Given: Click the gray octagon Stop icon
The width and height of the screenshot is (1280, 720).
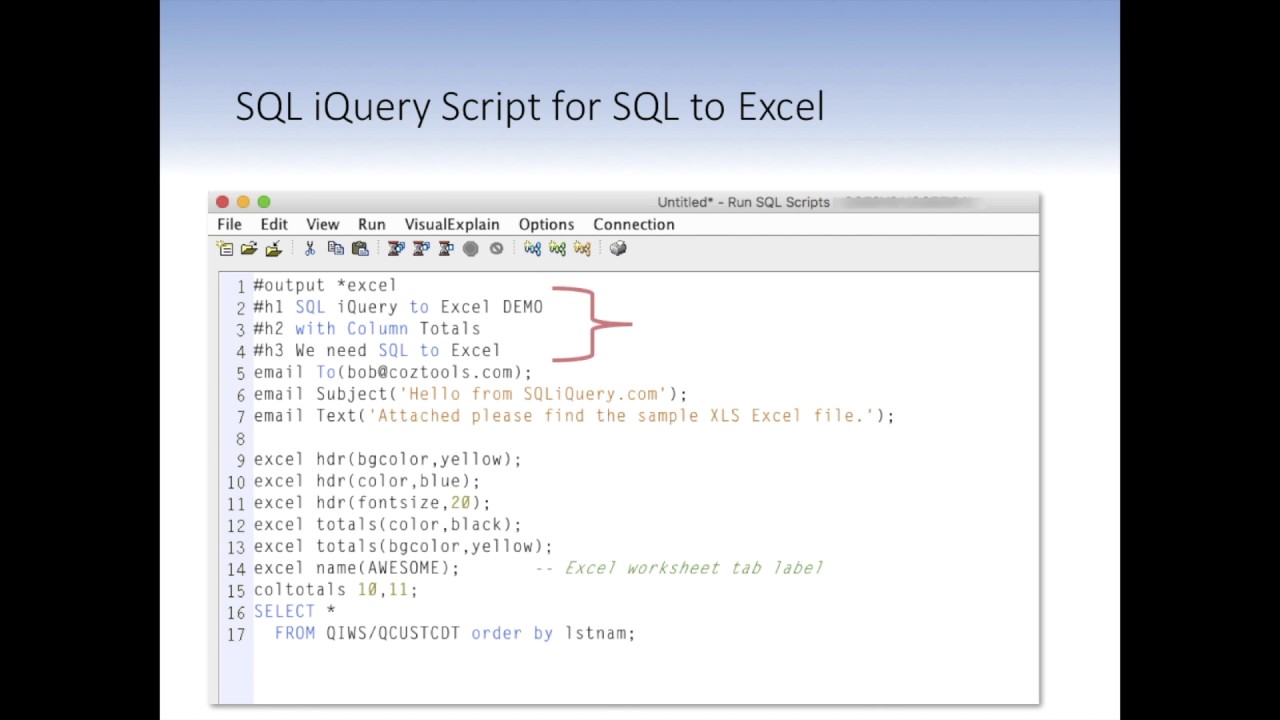Looking at the screenshot, I should (x=471, y=249).
